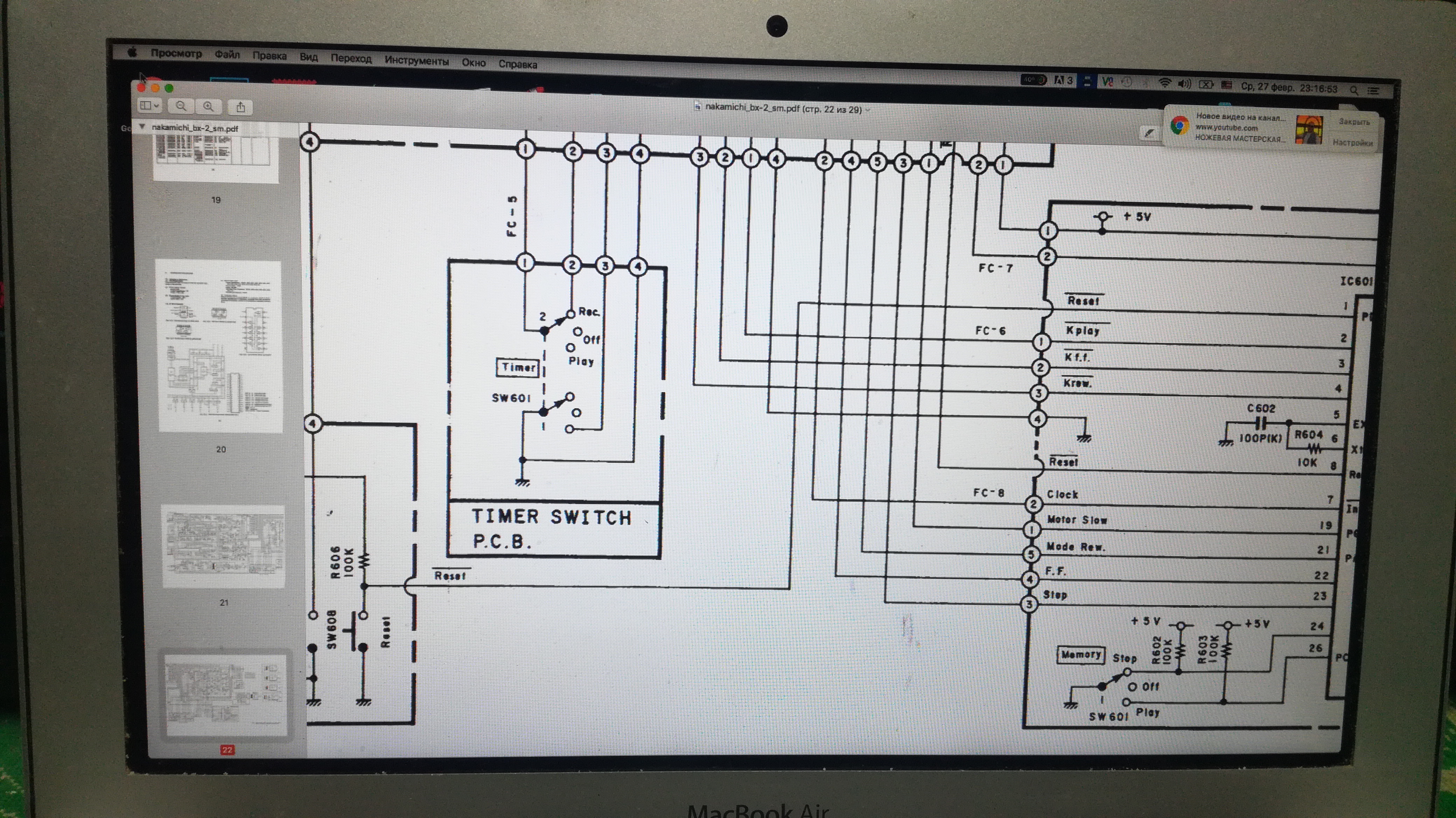
Task: Click the zoom in magnifier button
Action: 209,106
